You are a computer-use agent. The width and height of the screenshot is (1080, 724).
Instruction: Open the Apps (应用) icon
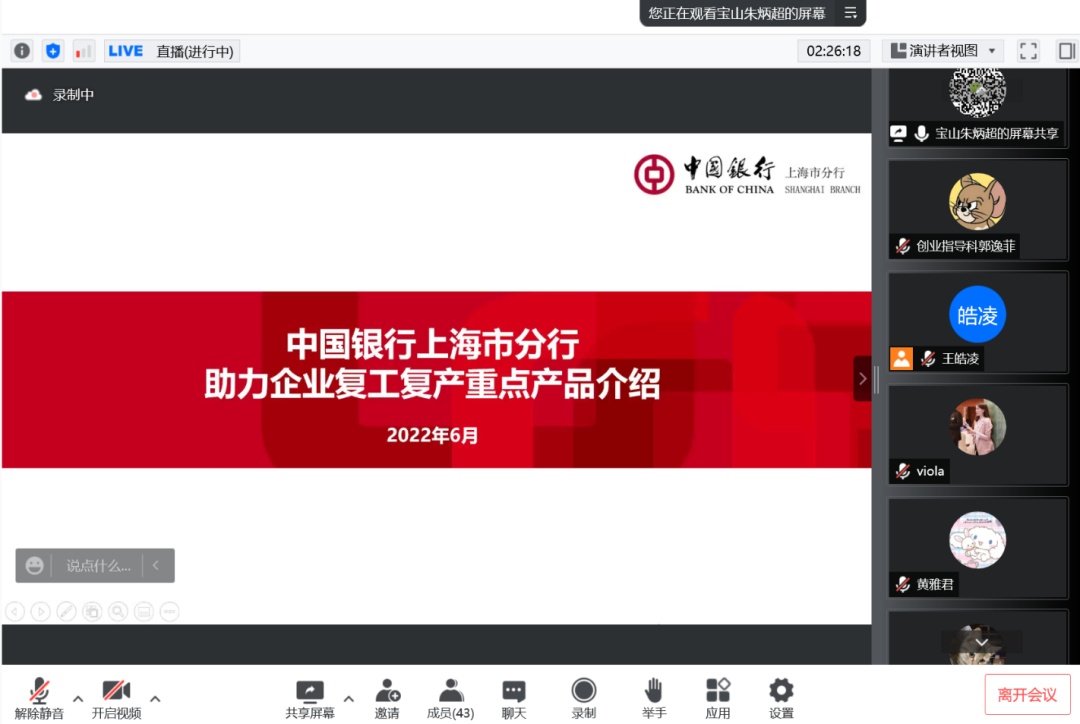point(717,698)
